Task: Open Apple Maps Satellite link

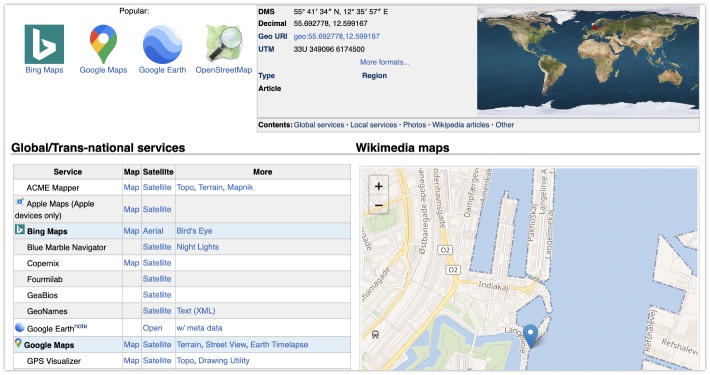Action: pyautogui.click(x=157, y=209)
